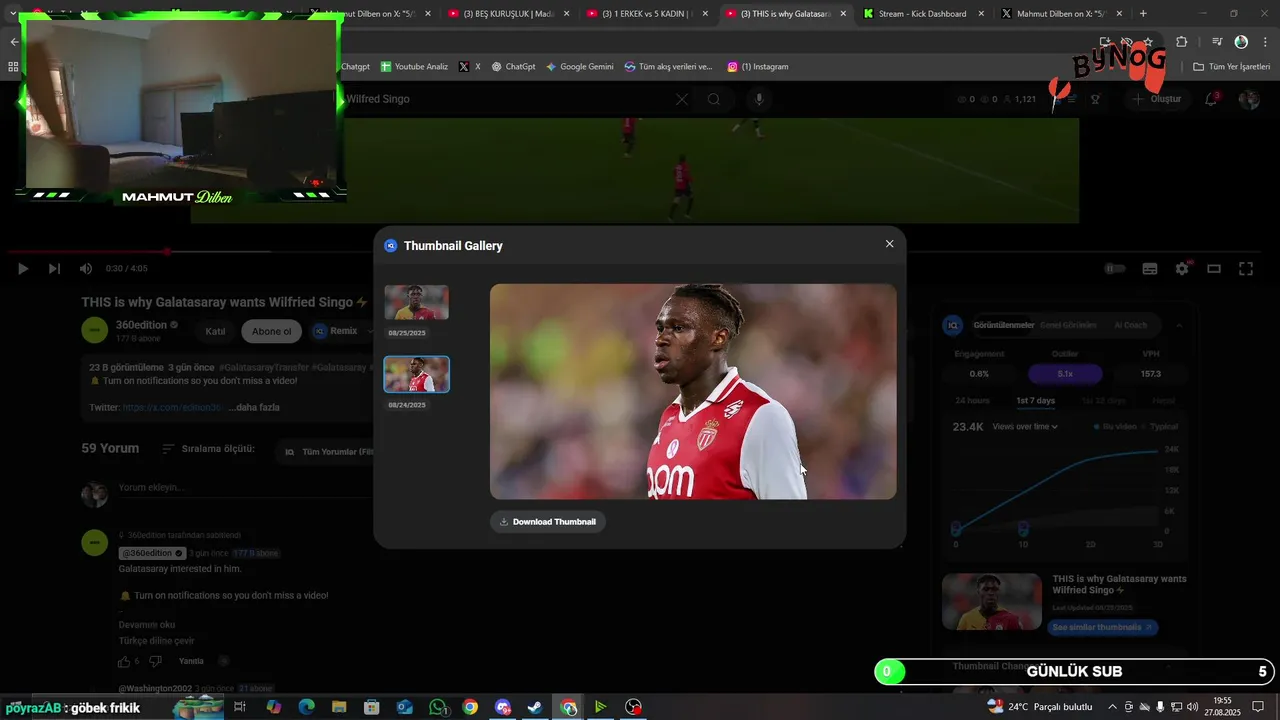The height and width of the screenshot is (720, 1280).
Task: Open a new browser tab
Action: 1143,14
